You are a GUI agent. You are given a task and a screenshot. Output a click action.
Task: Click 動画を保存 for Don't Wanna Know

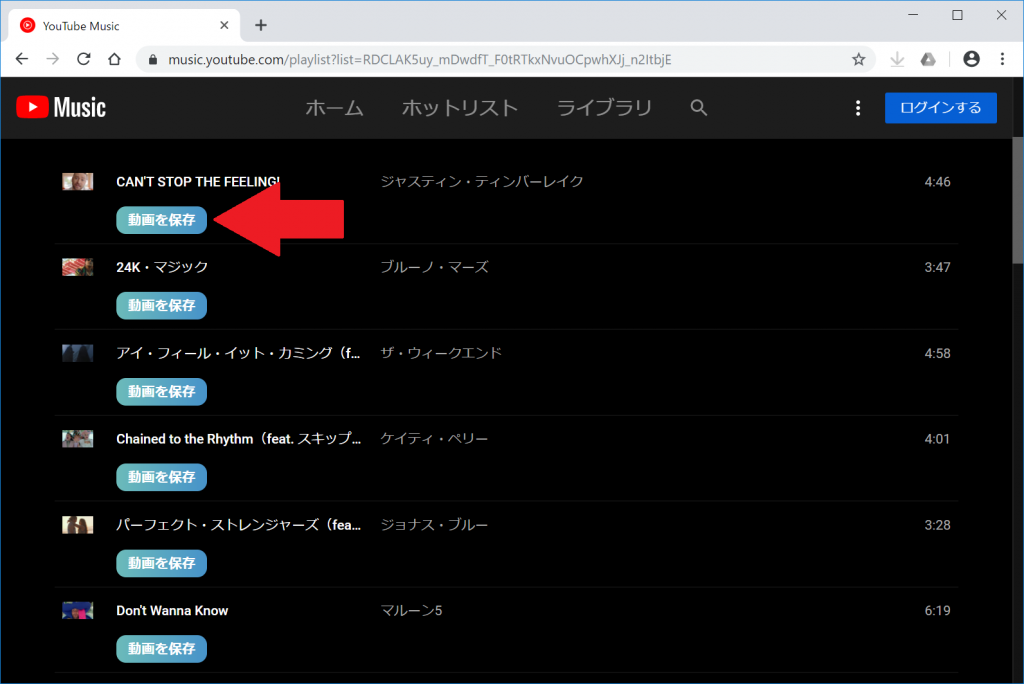point(161,649)
